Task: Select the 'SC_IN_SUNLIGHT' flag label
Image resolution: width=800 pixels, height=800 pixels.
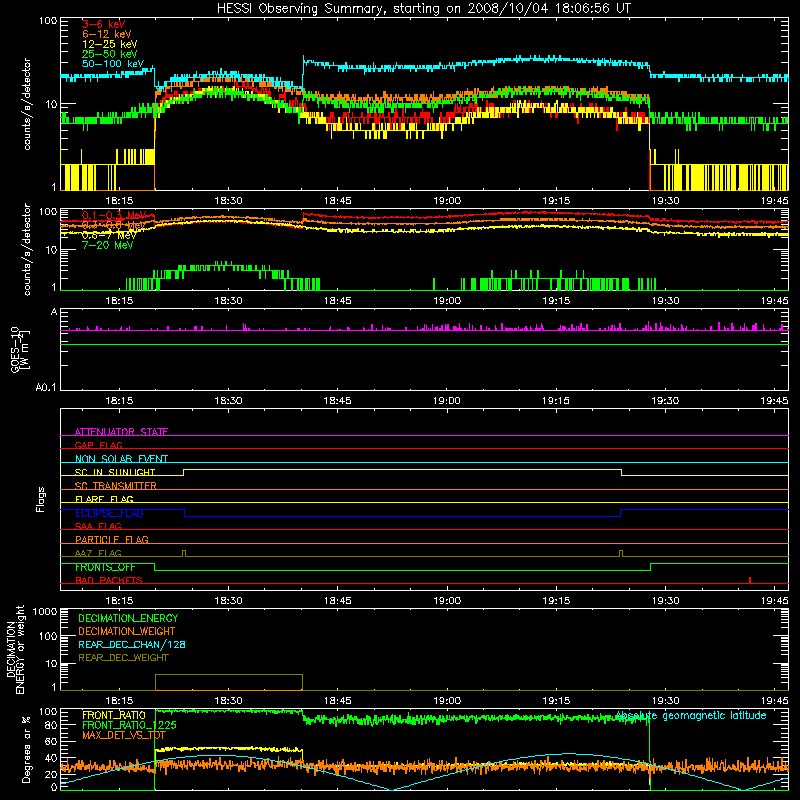Action: [x=114, y=472]
